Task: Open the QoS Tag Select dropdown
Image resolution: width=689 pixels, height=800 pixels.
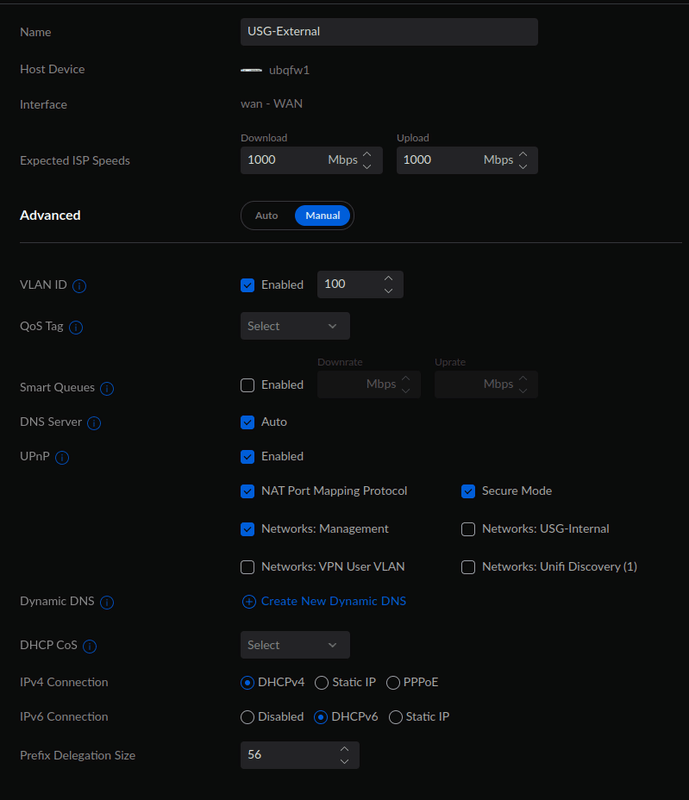Action: (x=295, y=326)
